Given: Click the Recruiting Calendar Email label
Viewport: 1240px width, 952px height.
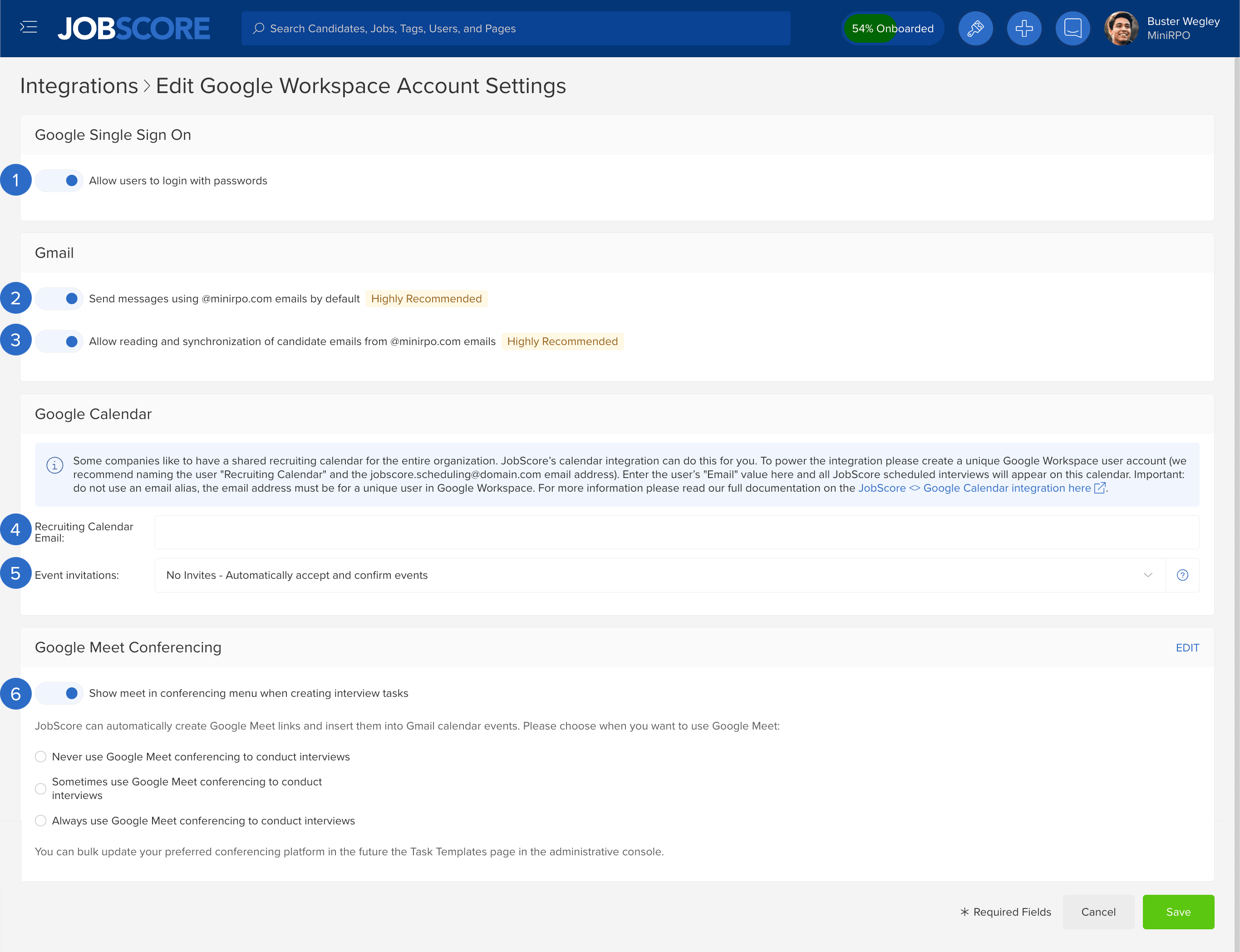Looking at the screenshot, I should tap(84, 532).
